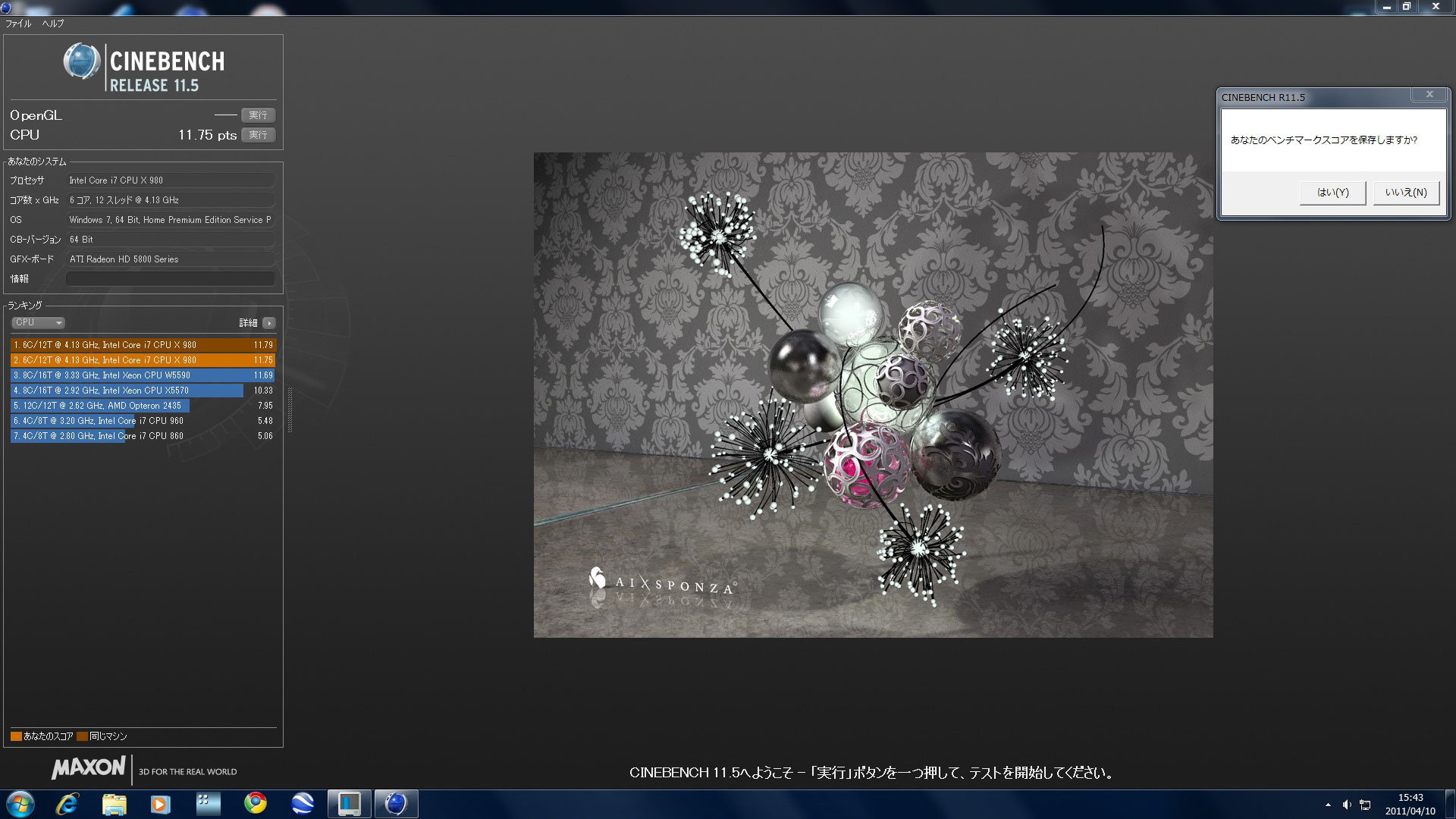Run the OpenGL test
Image resolution: width=1456 pixels, height=819 pixels.
pyautogui.click(x=258, y=115)
